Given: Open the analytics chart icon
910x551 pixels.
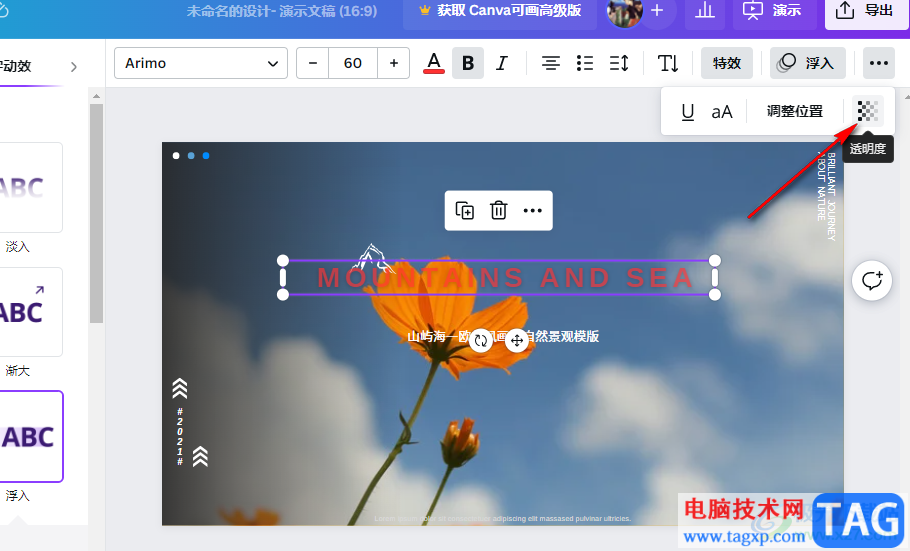Looking at the screenshot, I should coord(705,10).
